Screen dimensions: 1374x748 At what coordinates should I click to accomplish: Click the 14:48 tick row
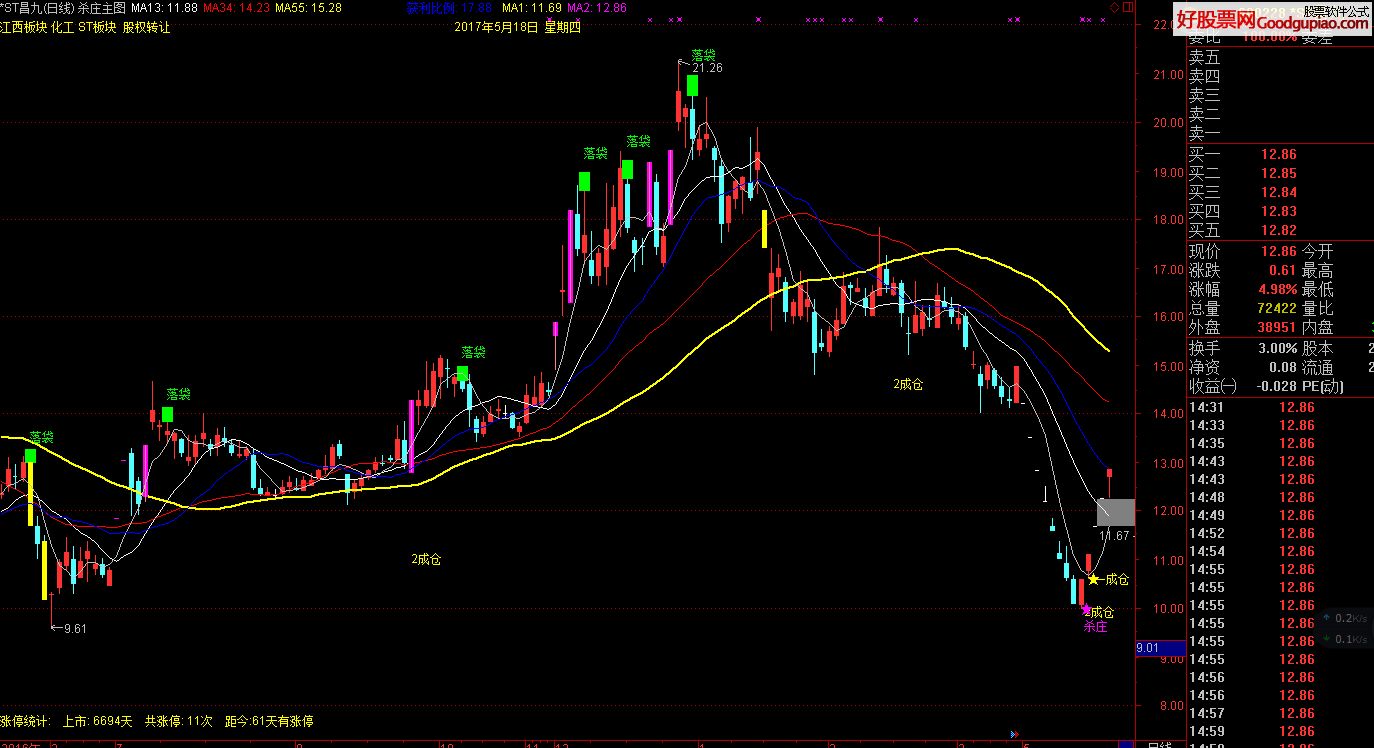tap(1280, 497)
